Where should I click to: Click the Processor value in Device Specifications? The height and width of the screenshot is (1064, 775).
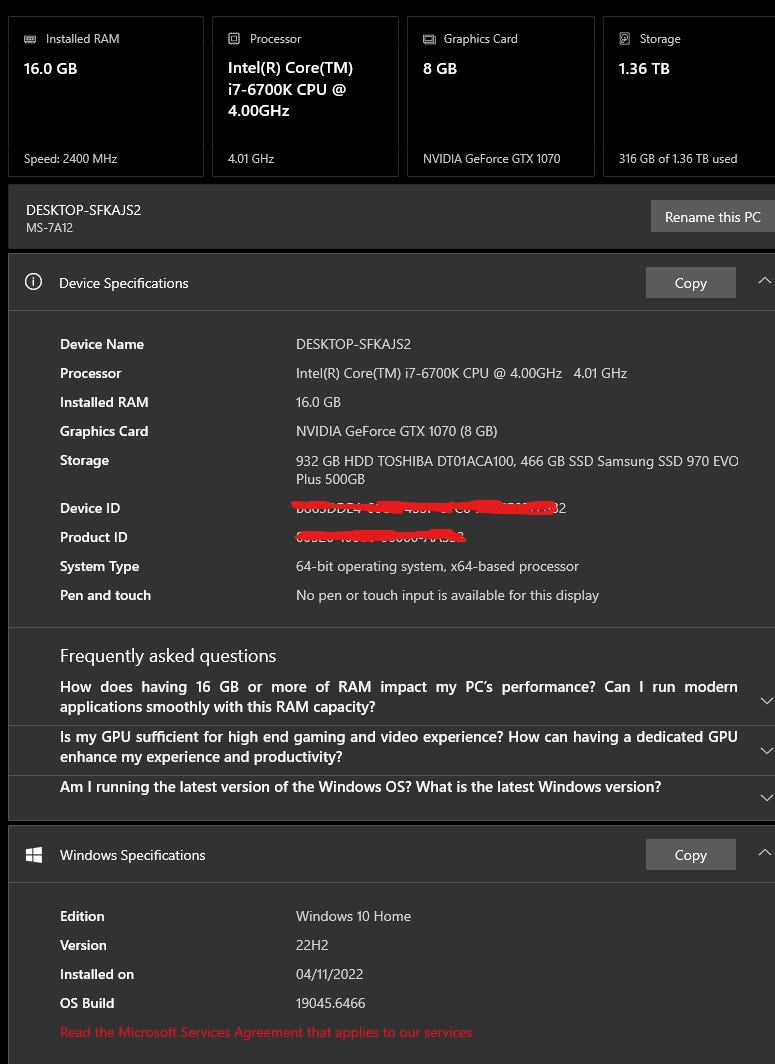click(x=461, y=373)
